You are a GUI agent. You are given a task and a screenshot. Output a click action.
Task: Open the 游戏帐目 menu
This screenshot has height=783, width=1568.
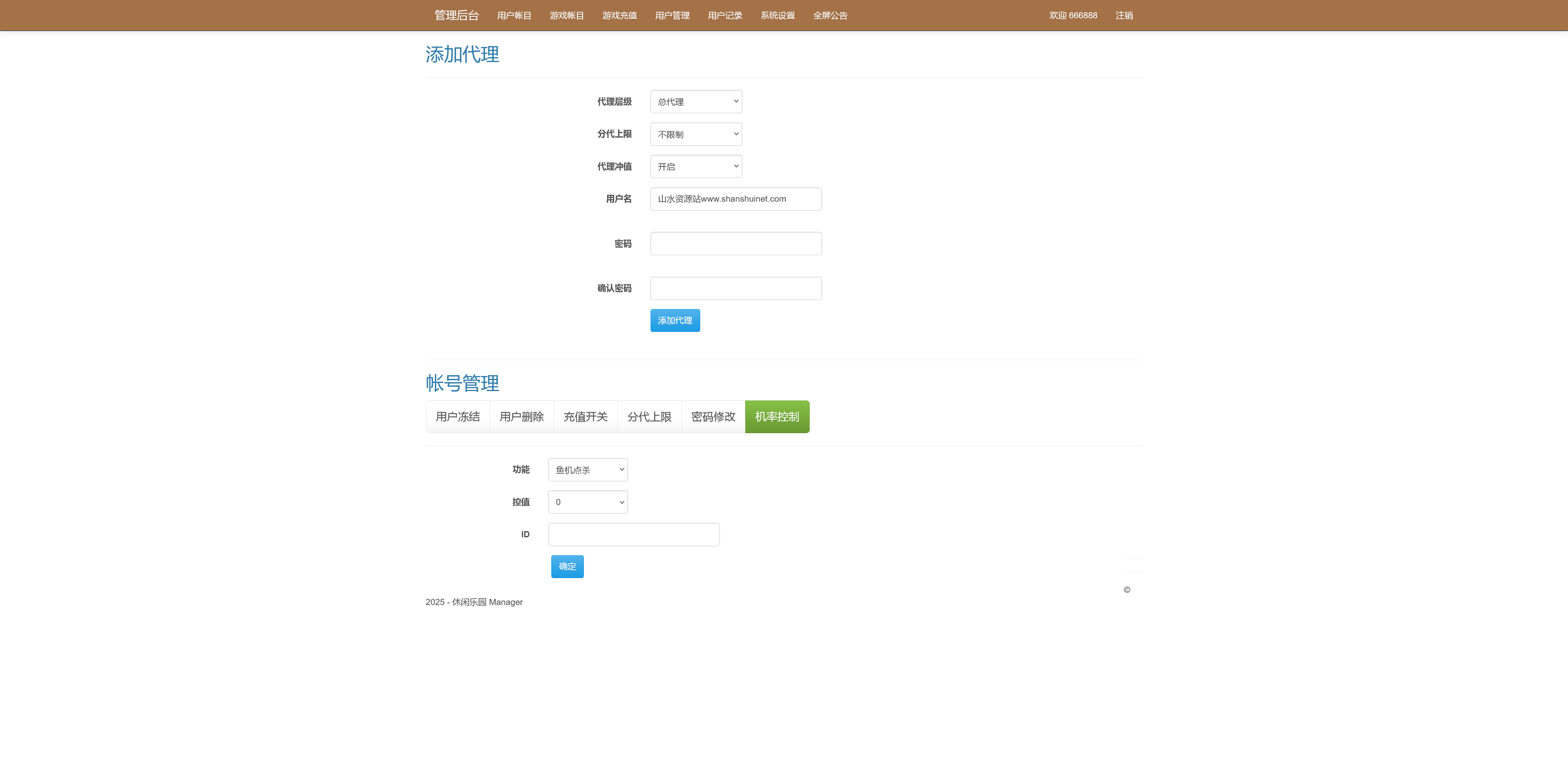pyautogui.click(x=566, y=15)
